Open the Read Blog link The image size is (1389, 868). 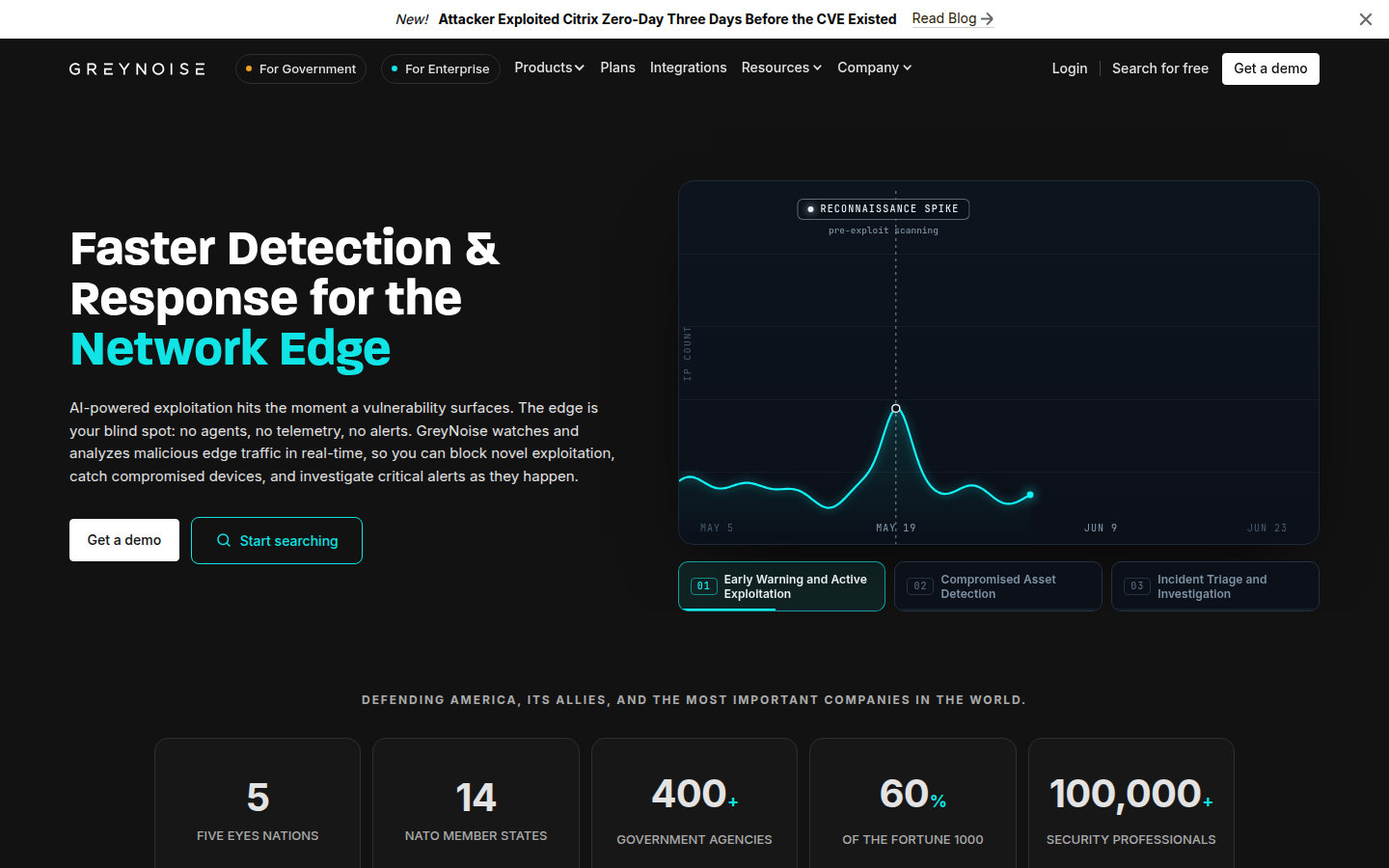point(952,18)
